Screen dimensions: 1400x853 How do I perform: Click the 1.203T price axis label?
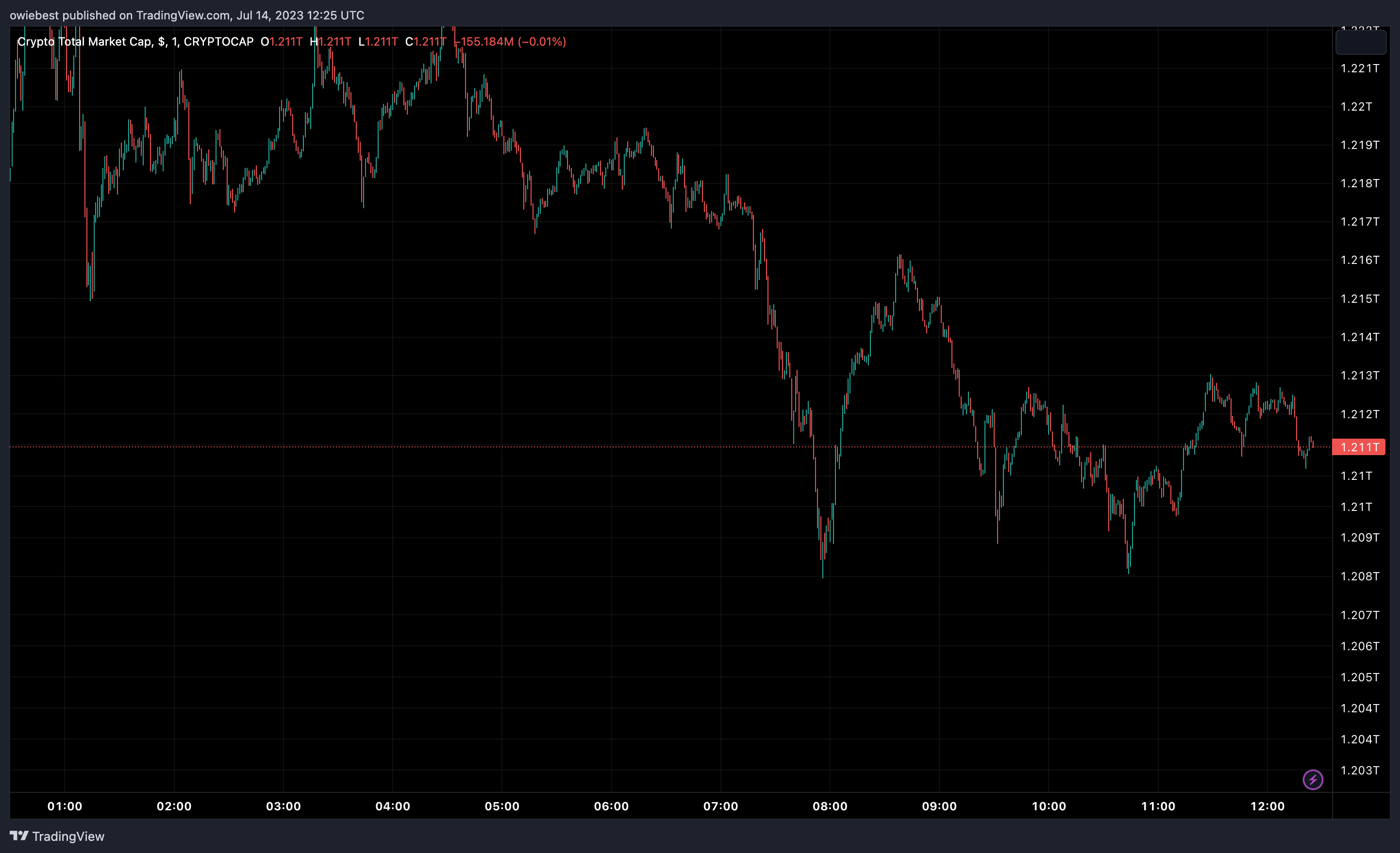point(1360,770)
